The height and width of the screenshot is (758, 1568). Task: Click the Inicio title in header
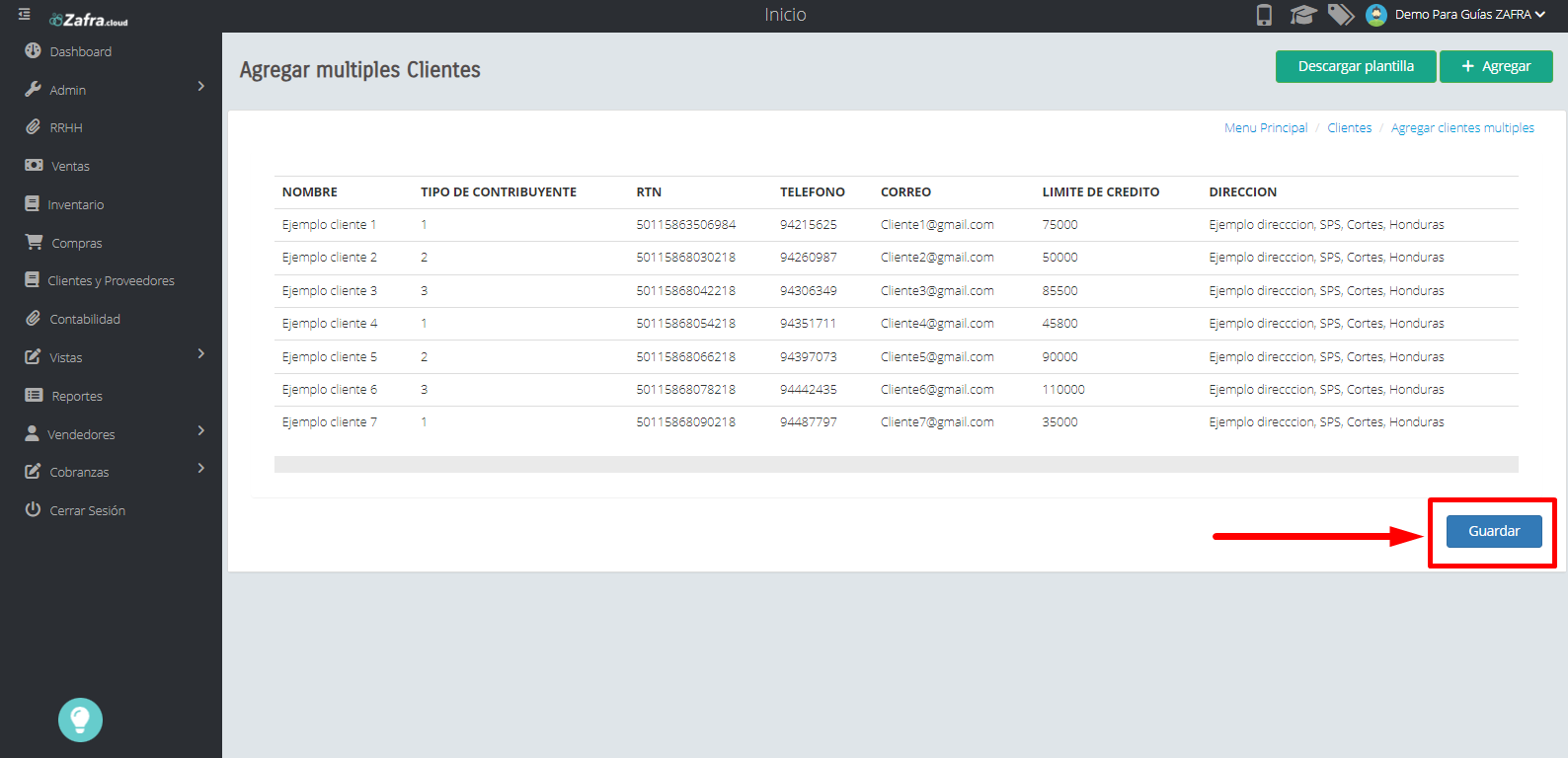click(785, 15)
